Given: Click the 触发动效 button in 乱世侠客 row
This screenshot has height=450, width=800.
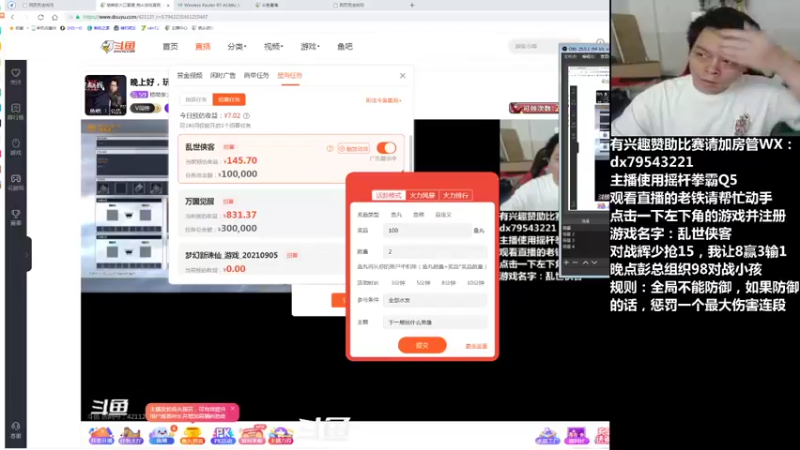Looking at the screenshot, I should pos(354,148).
